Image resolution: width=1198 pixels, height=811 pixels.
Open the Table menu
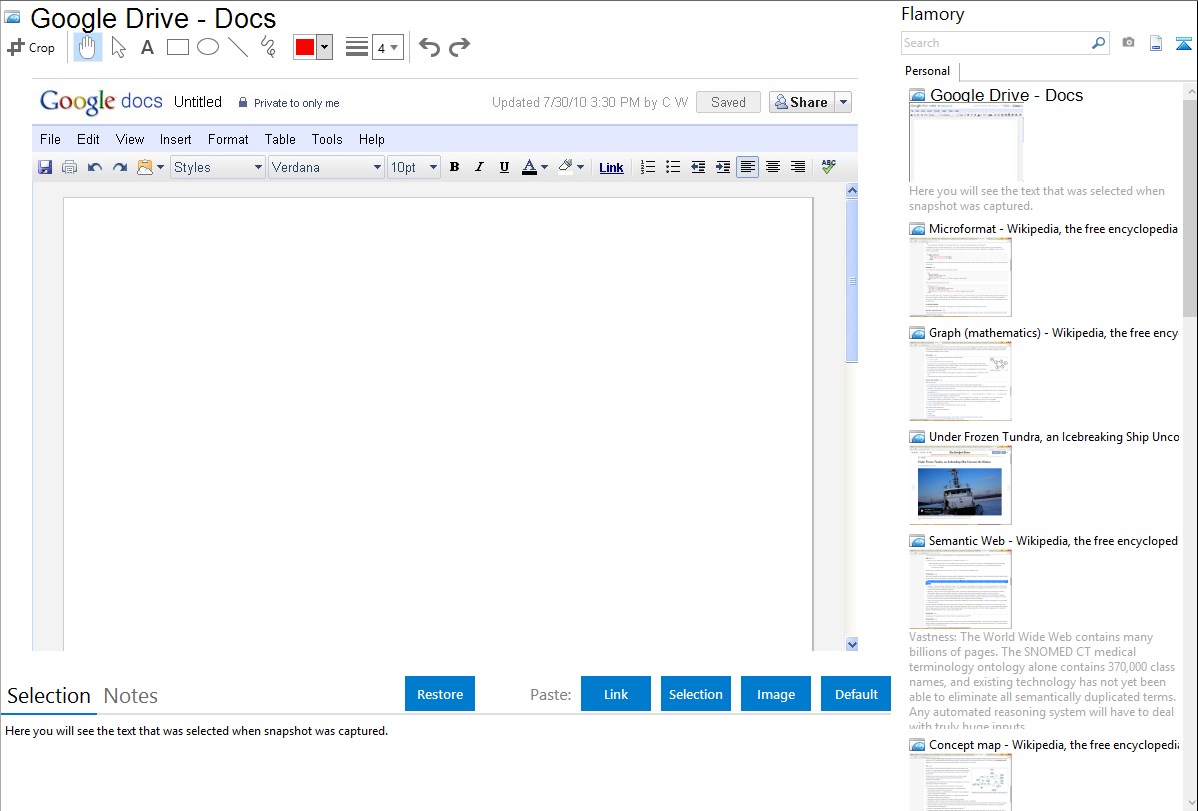280,139
